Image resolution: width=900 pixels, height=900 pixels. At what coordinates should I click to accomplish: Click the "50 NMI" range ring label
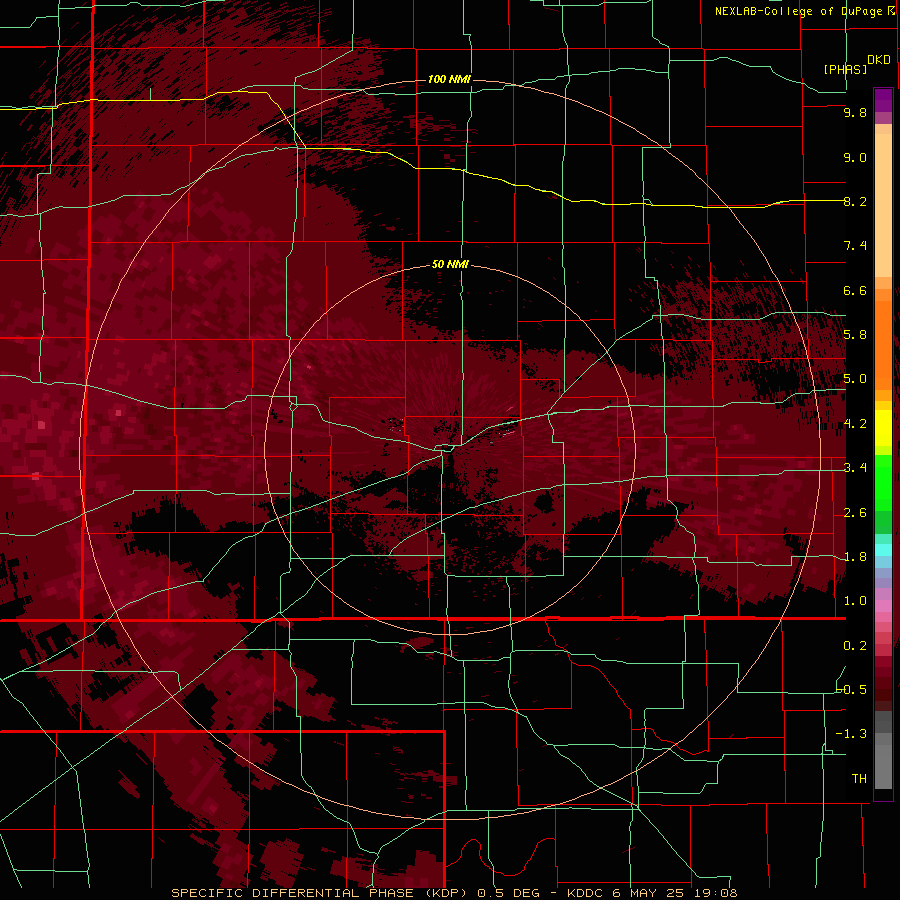(x=450, y=264)
